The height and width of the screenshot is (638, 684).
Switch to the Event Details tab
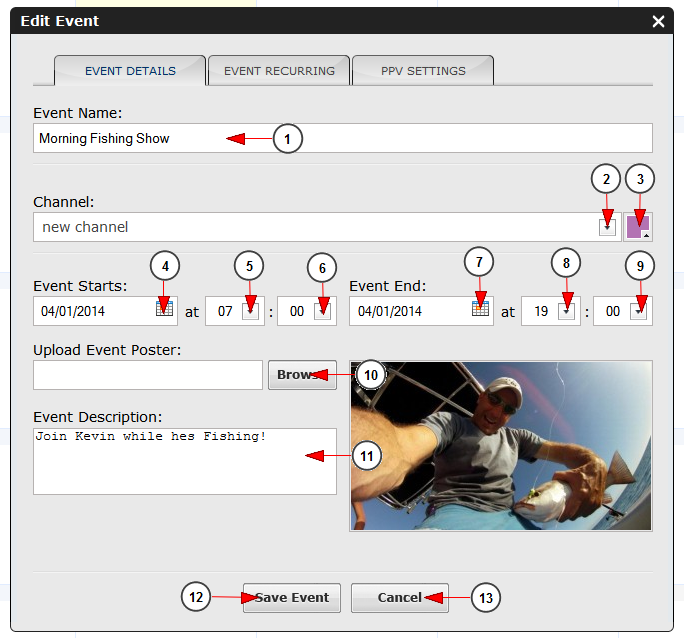click(x=130, y=71)
